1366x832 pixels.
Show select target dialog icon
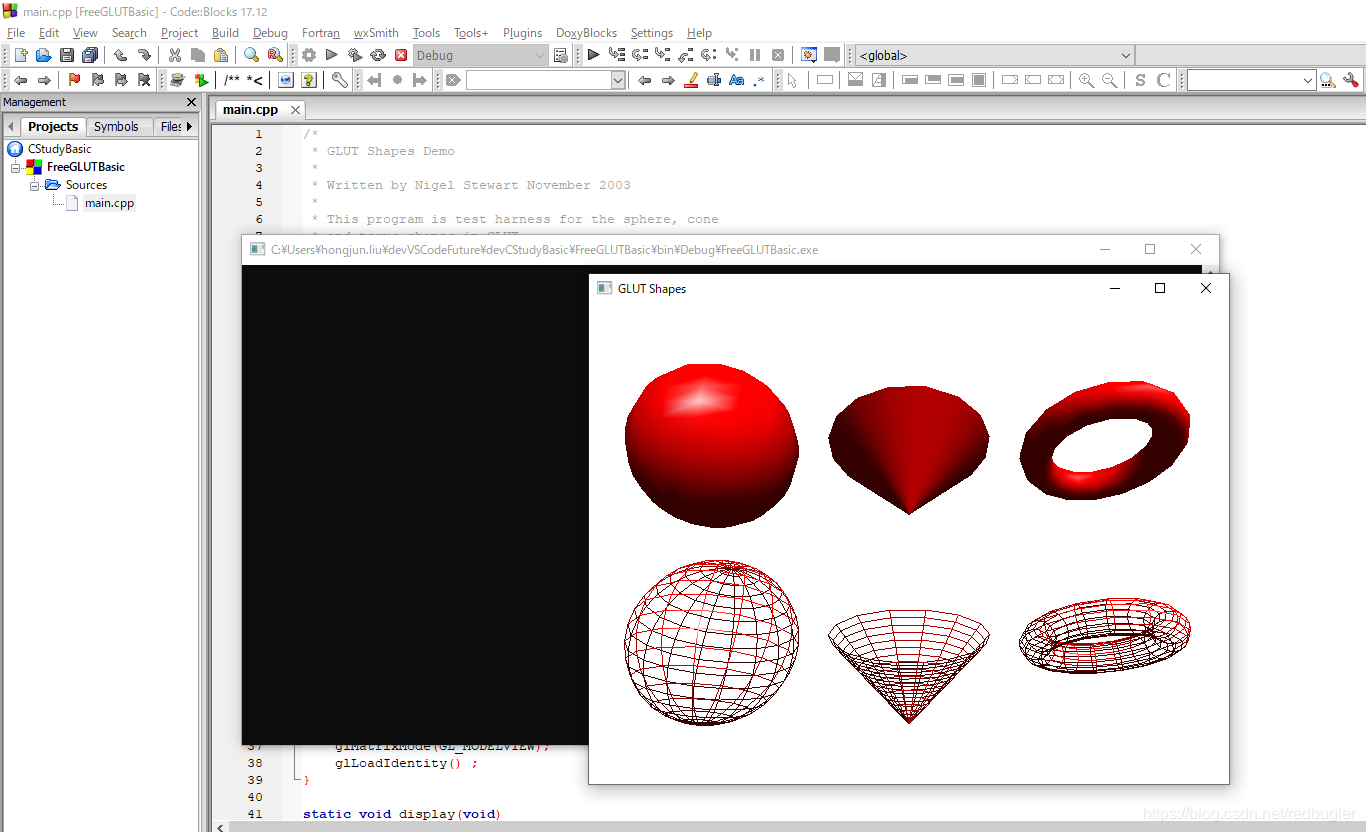point(560,56)
